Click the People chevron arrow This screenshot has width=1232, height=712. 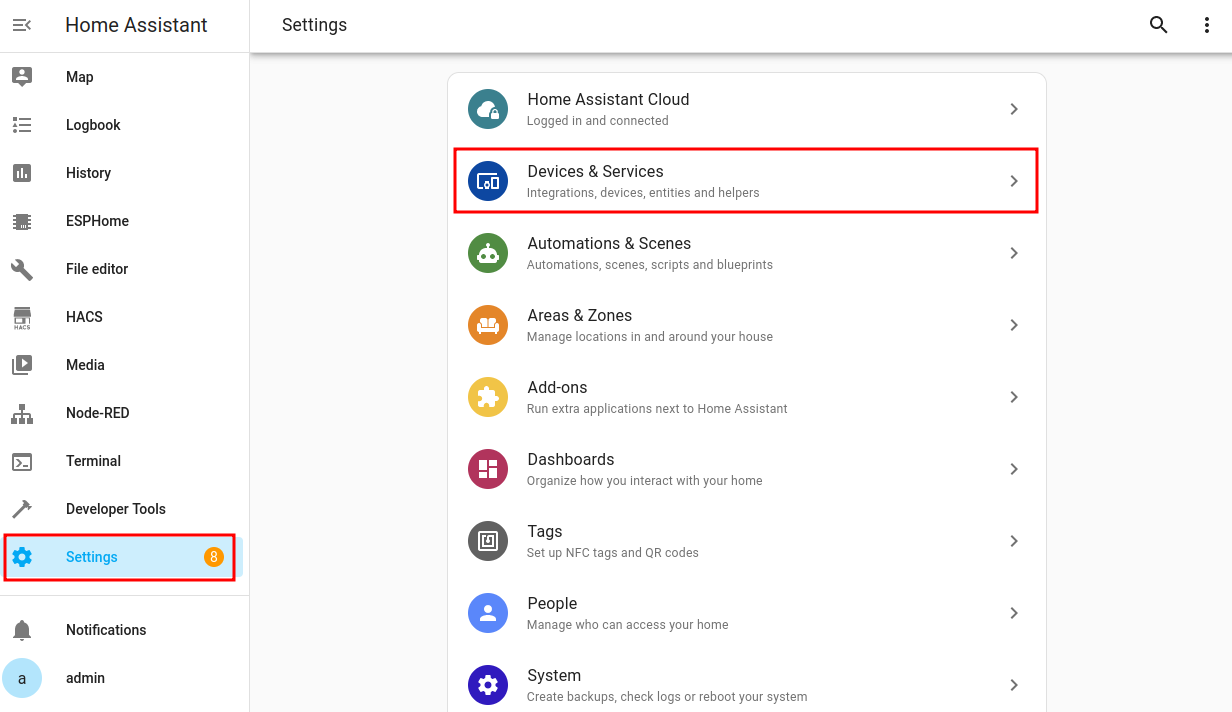coord(1014,613)
